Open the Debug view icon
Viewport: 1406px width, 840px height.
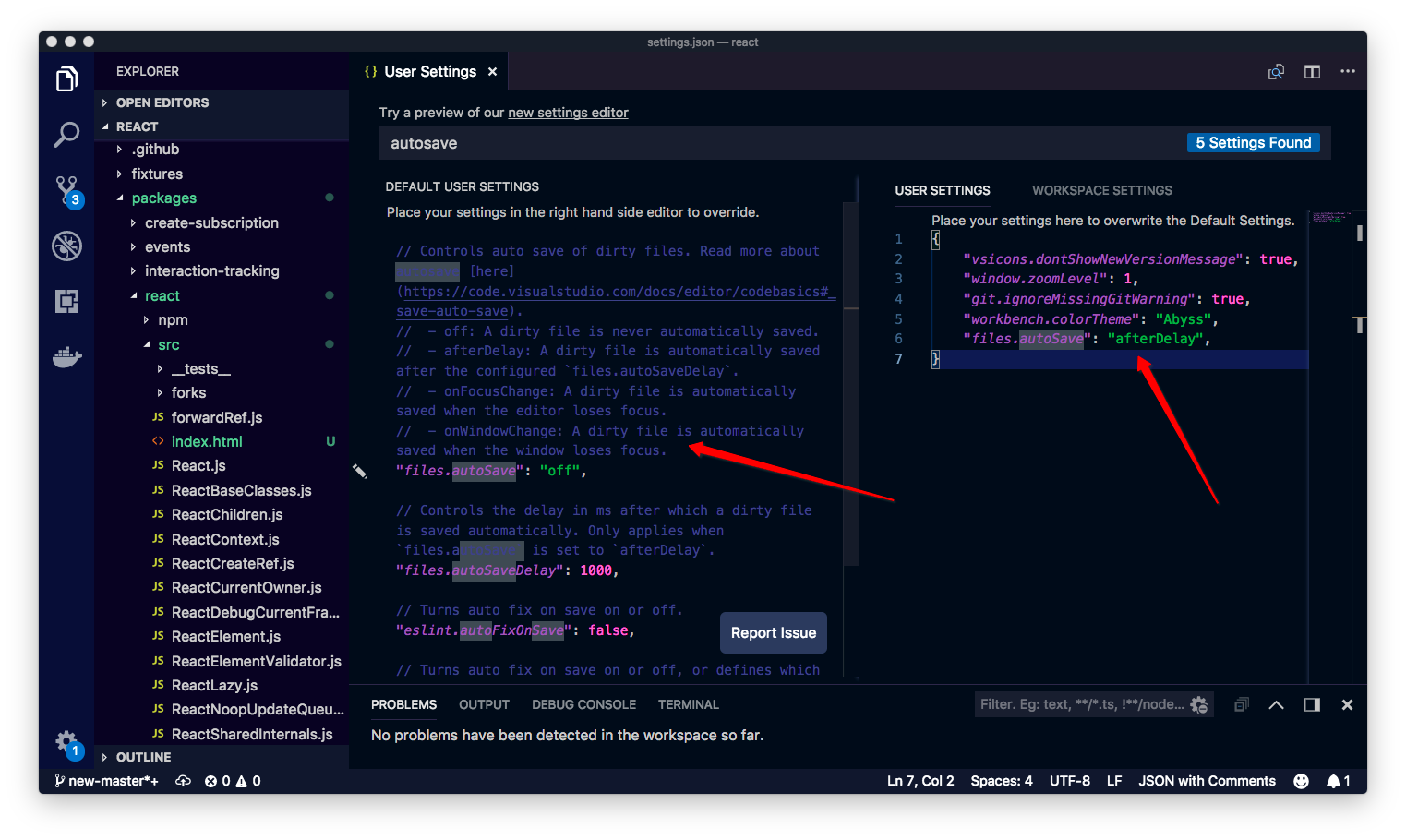(66, 246)
